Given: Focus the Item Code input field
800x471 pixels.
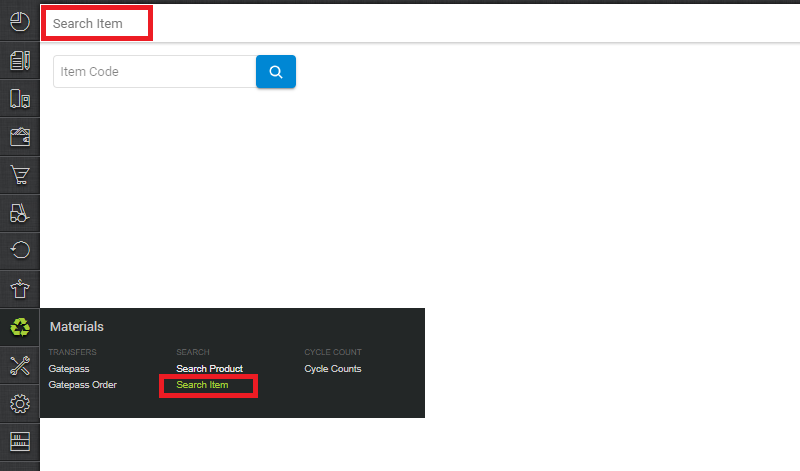Looking at the screenshot, I should click(x=155, y=71).
